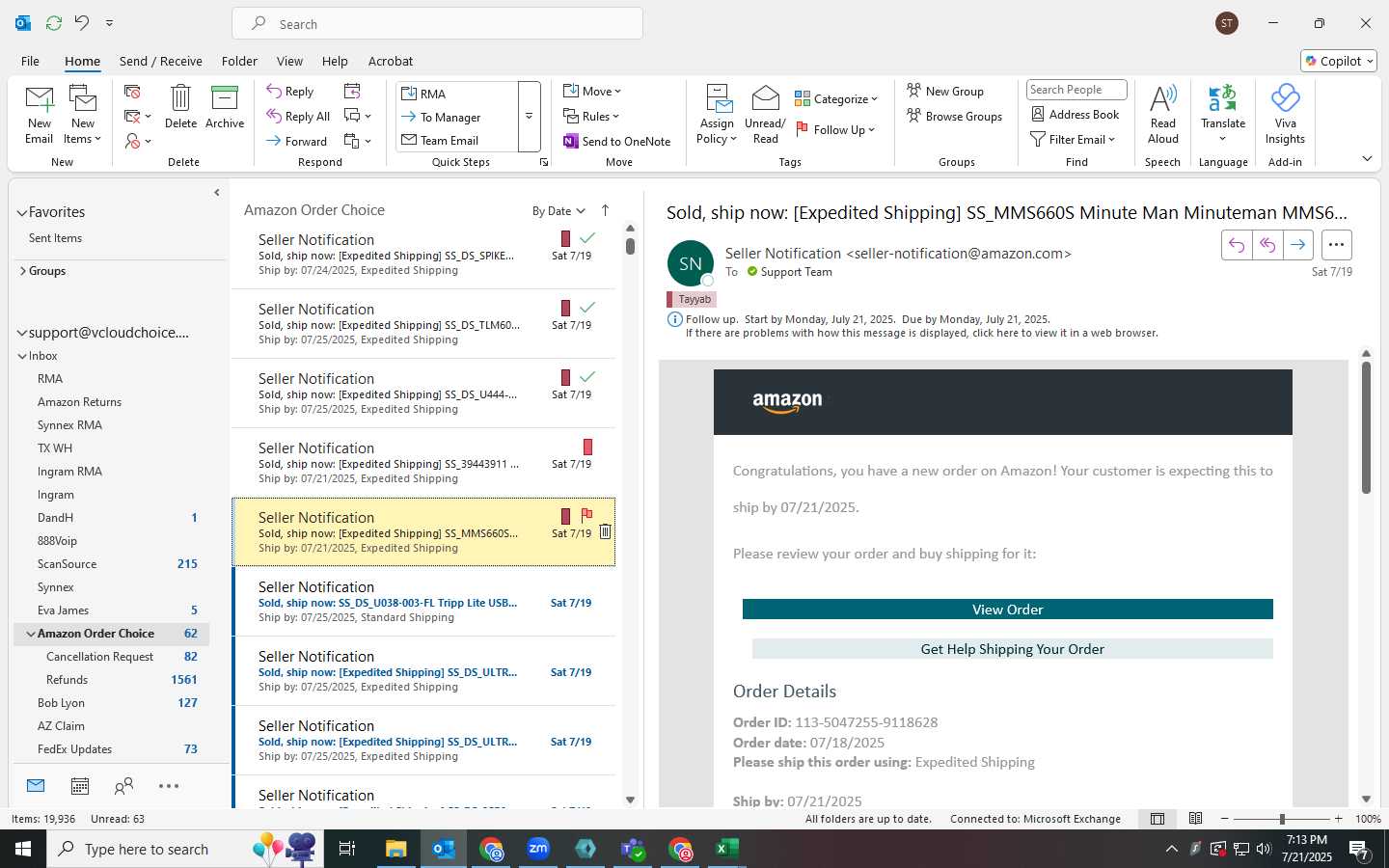Click the Search box in title bar
Viewport: 1389px width, 868px height.
(437, 23)
